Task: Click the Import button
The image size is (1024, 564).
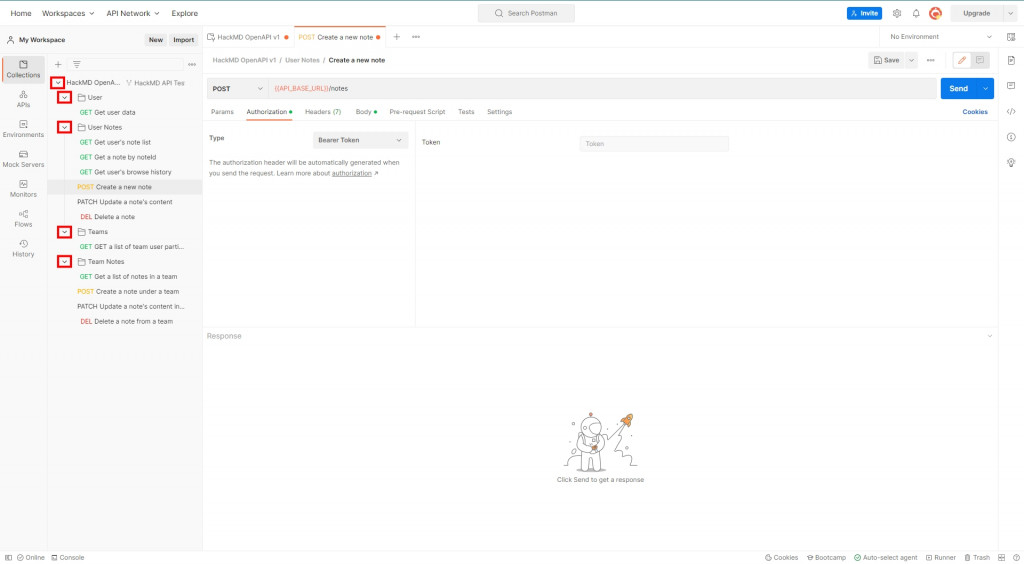Action: pyautogui.click(x=184, y=40)
